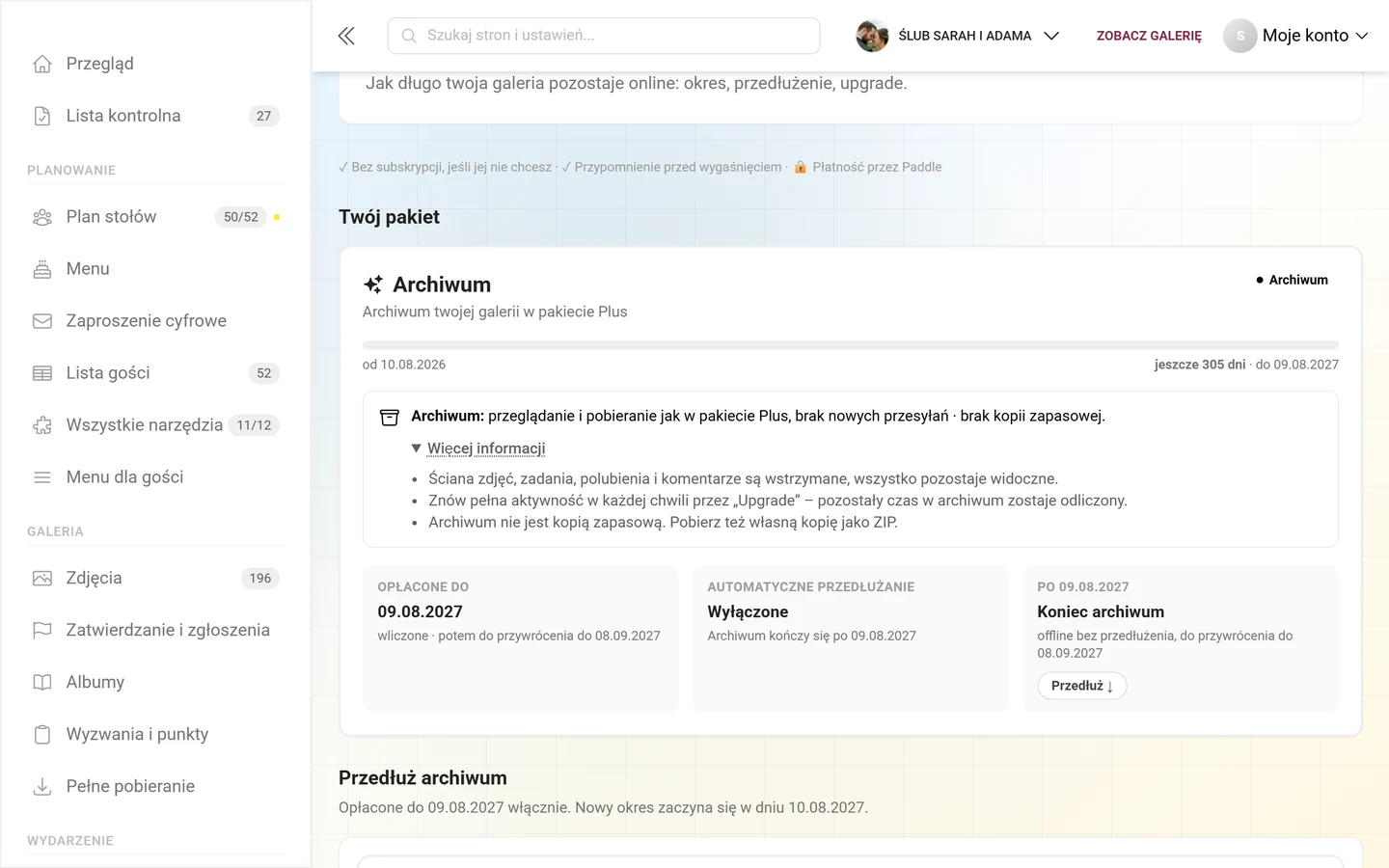Click the Zatwierdzanie i zgłoszenia flag icon
This screenshot has width=1389, height=868.
pos(42,631)
